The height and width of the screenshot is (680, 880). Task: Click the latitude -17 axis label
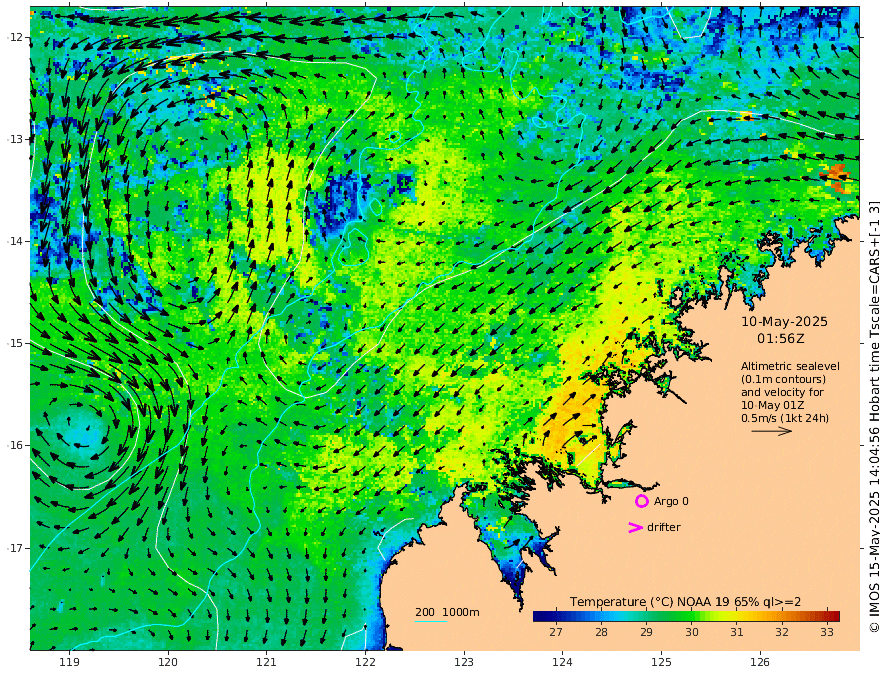coord(15,548)
